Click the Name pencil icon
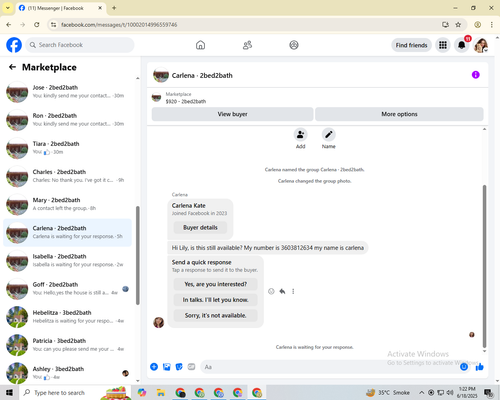Image resolution: width=500 pixels, height=400 pixels. pos(328,135)
